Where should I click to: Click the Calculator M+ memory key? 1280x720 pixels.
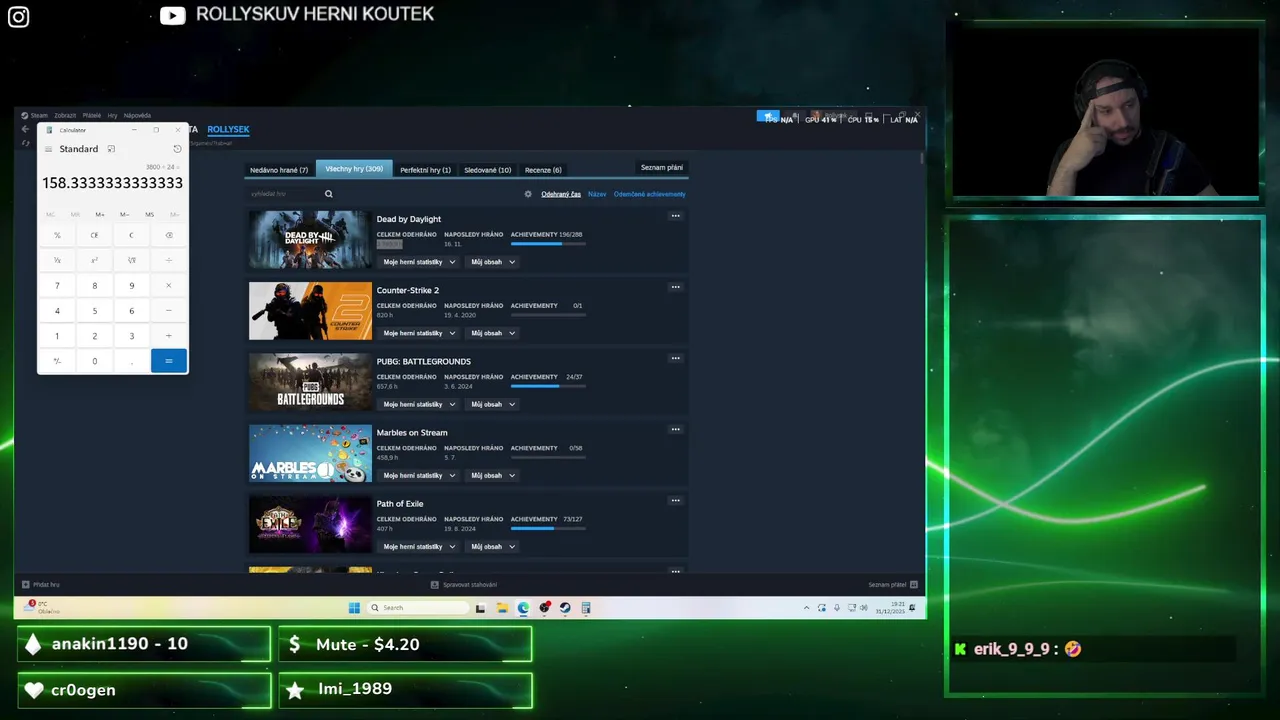coord(100,214)
